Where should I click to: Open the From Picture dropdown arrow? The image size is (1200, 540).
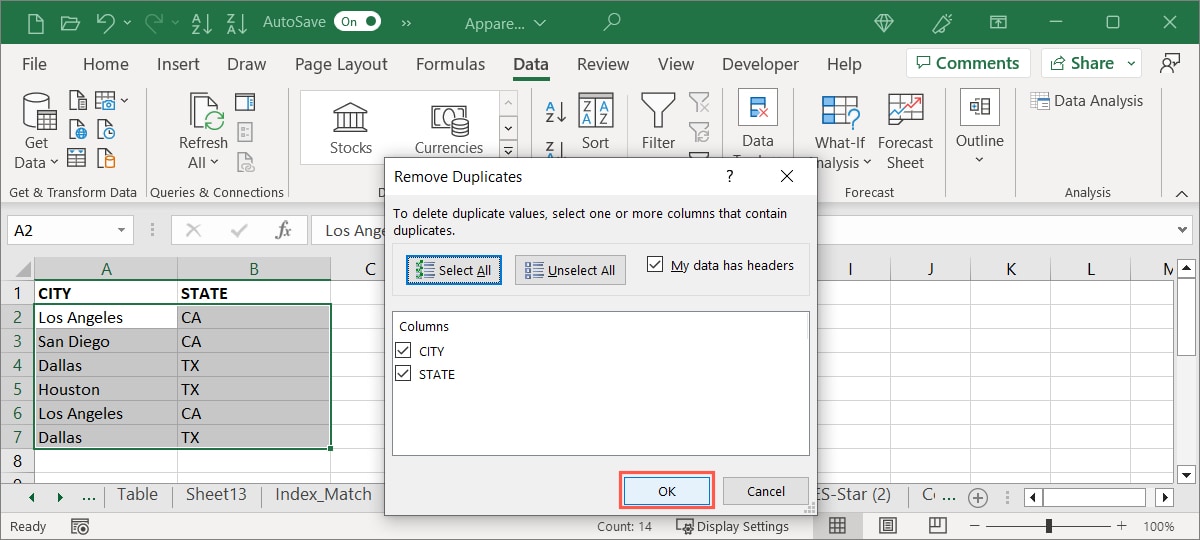[x=124, y=101]
